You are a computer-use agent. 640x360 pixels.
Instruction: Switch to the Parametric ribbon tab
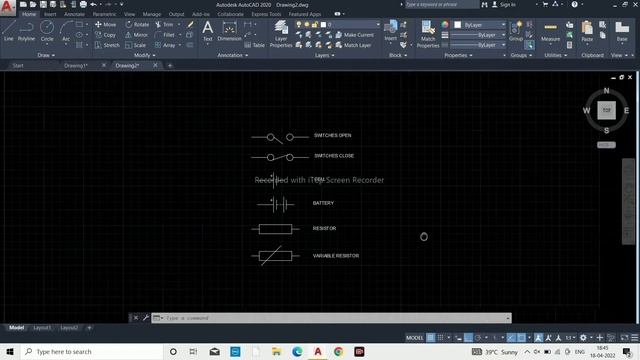coord(104,14)
